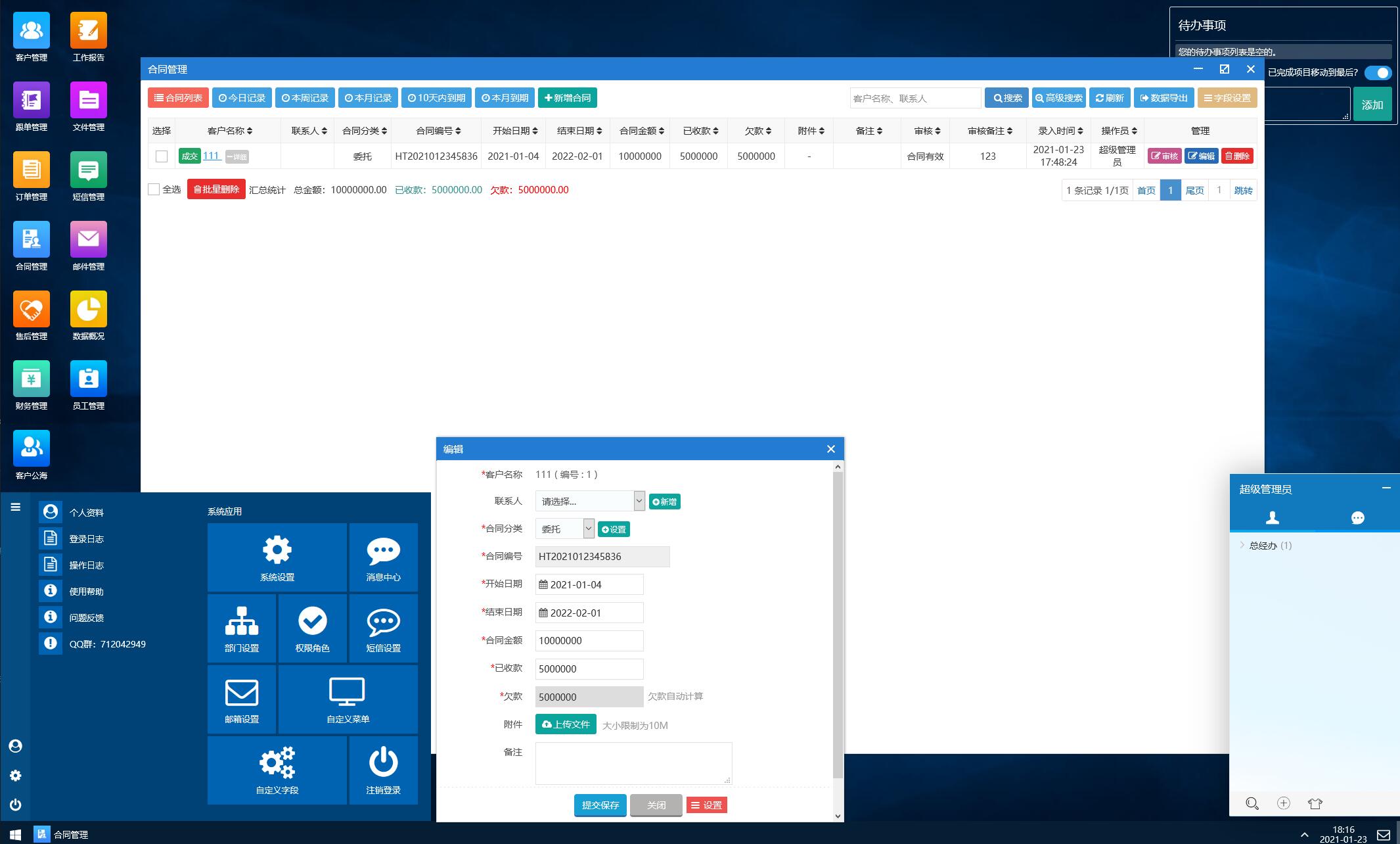The height and width of the screenshot is (844, 1400).
Task: Expand the taskbar tray chevron
Action: [x=1304, y=835]
